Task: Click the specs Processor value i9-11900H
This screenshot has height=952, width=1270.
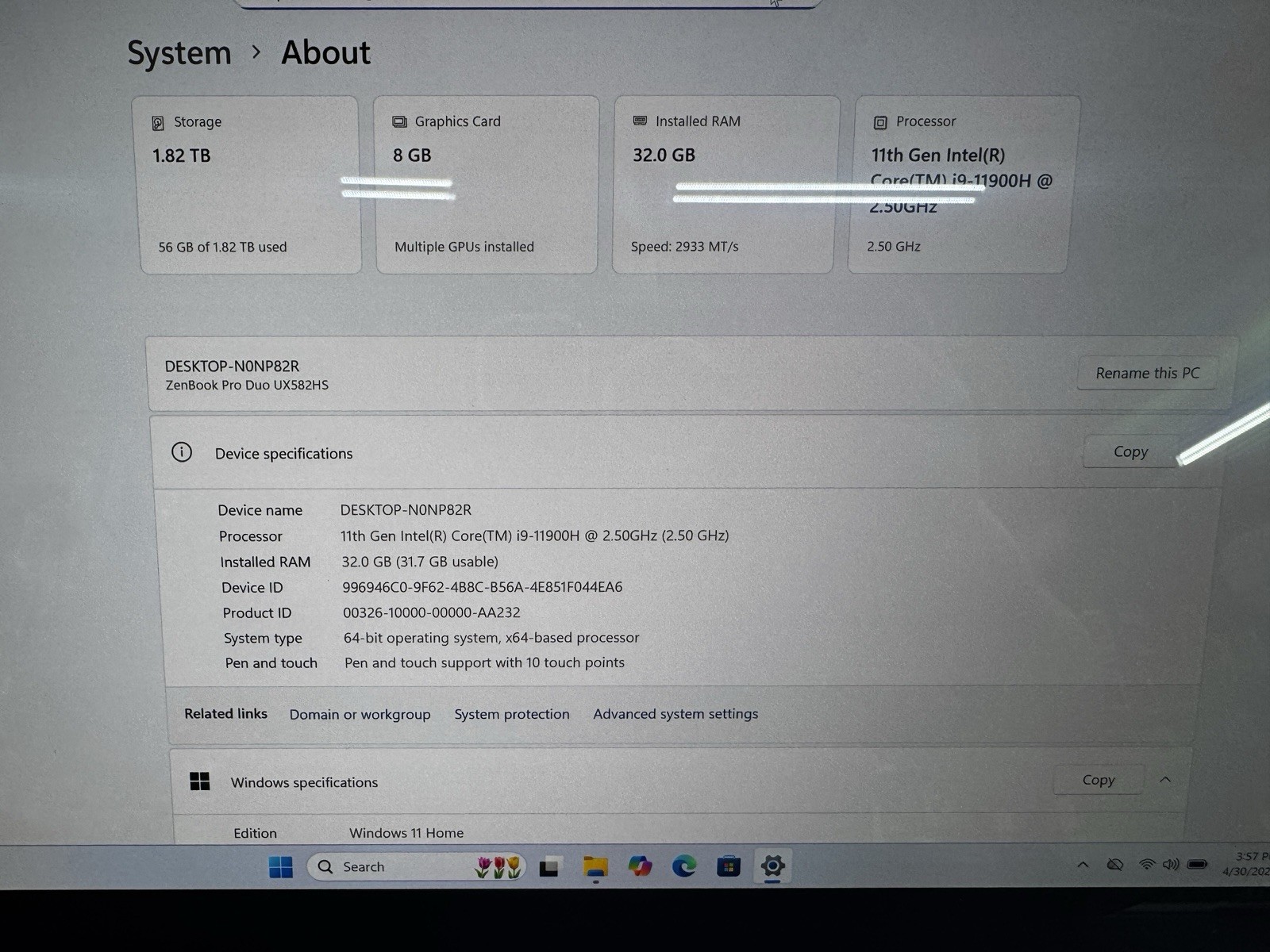Action: pos(535,535)
